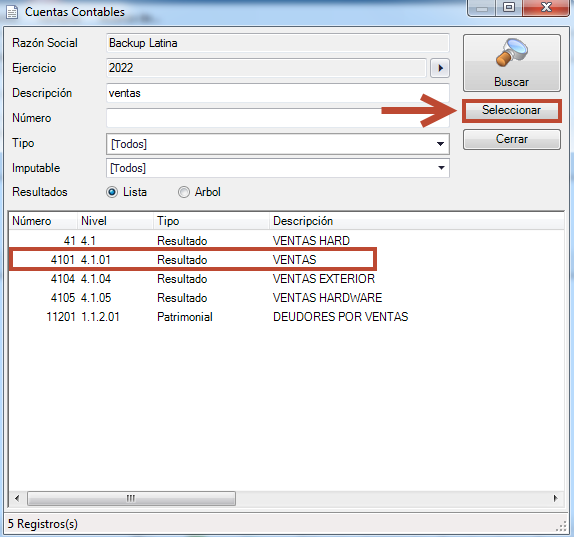Click the horizontal scrollbar thumb
Image resolution: width=574 pixels, height=537 pixels.
(x=131, y=498)
